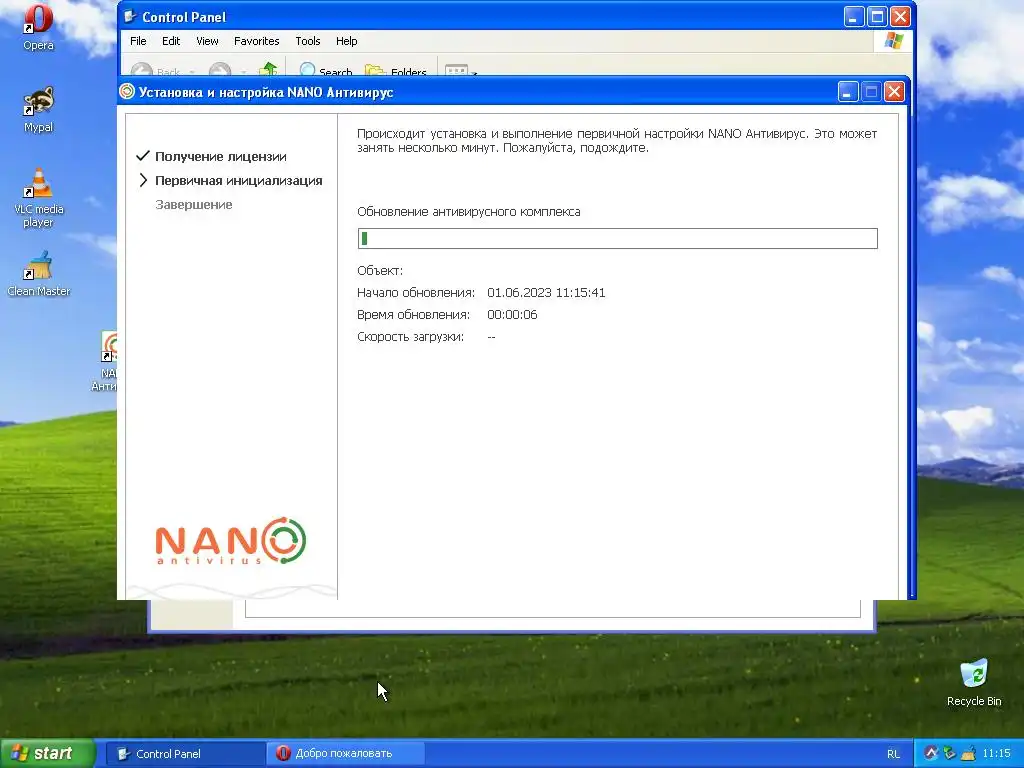Click the Объект label
This screenshot has height=768, width=1024.
click(380, 270)
